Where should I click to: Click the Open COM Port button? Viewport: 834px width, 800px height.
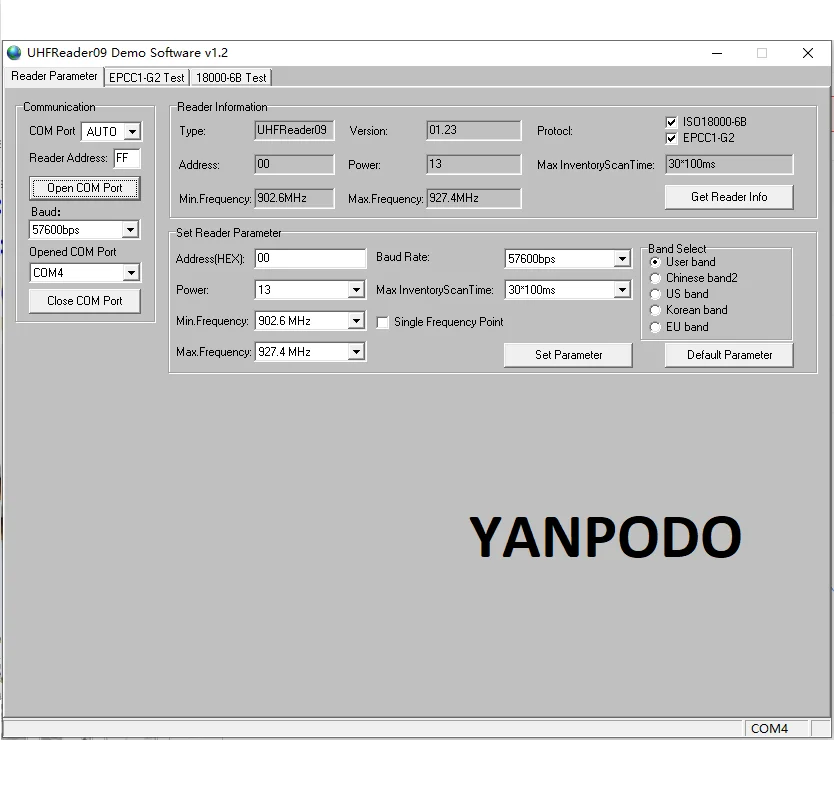(85, 188)
